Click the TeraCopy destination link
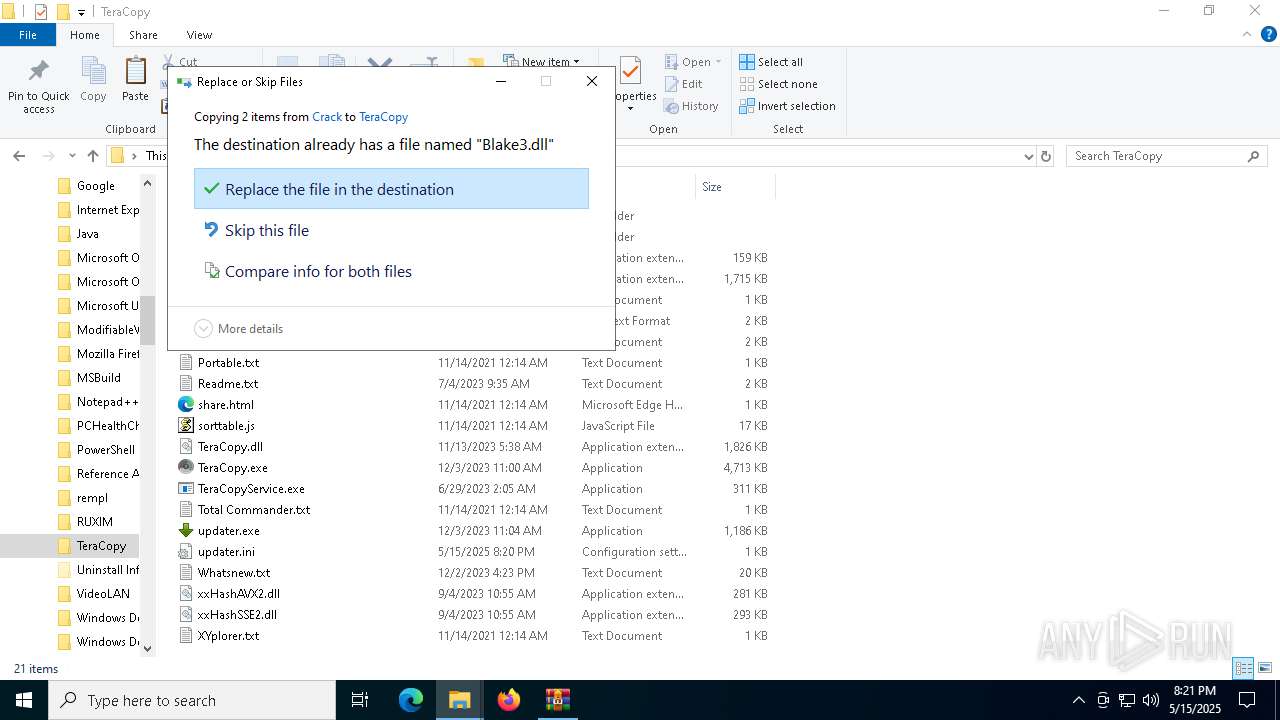The height and width of the screenshot is (720, 1280). (x=383, y=117)
